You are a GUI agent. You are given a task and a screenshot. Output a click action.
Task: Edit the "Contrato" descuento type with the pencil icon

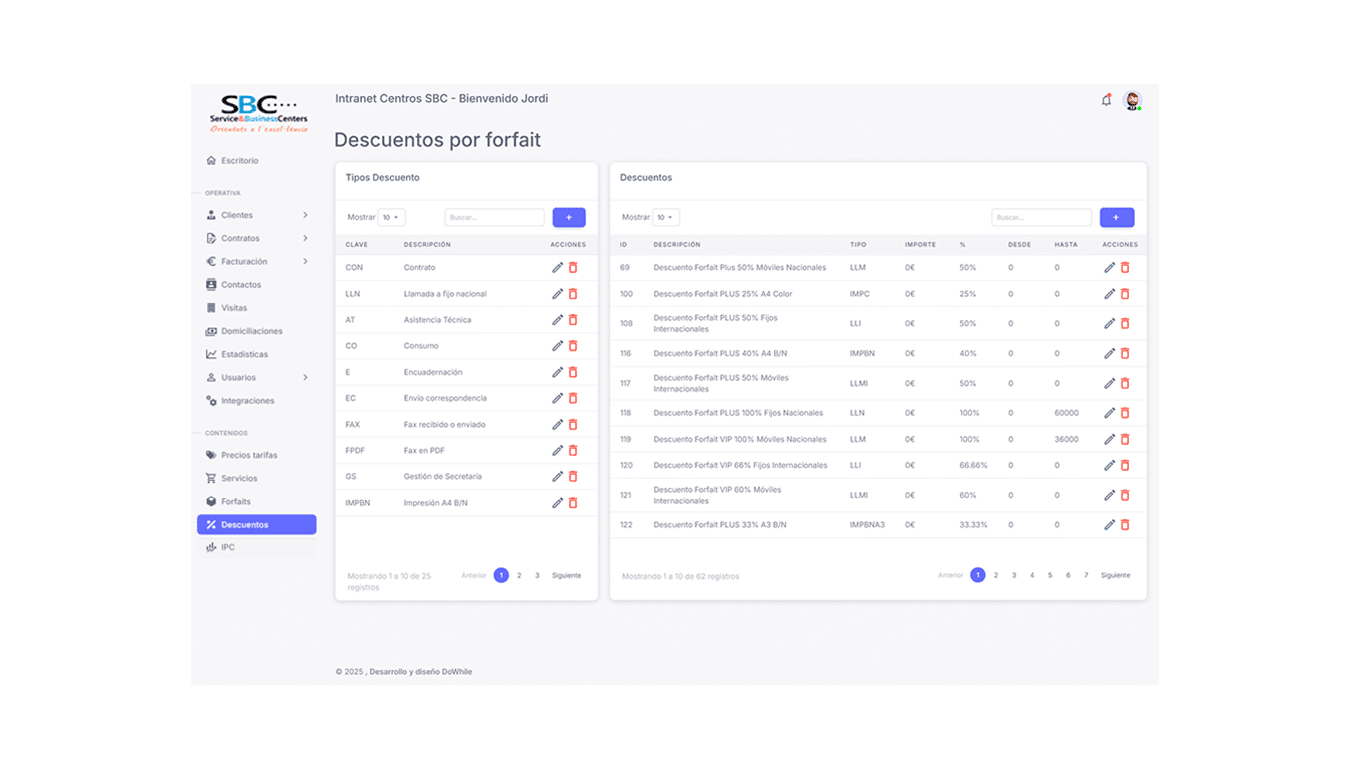557,267
